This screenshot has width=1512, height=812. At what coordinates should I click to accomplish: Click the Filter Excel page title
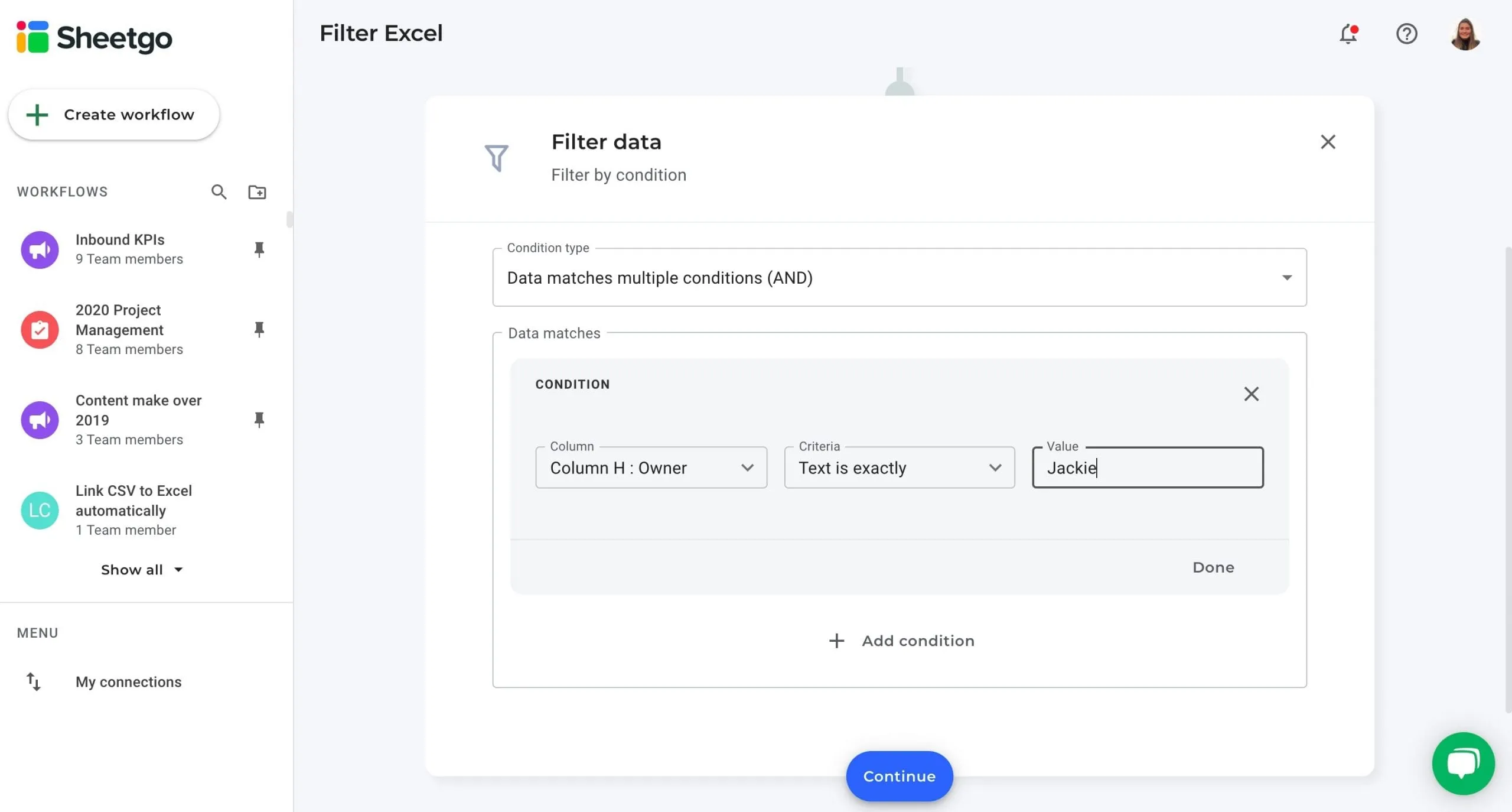coord(381,33)
